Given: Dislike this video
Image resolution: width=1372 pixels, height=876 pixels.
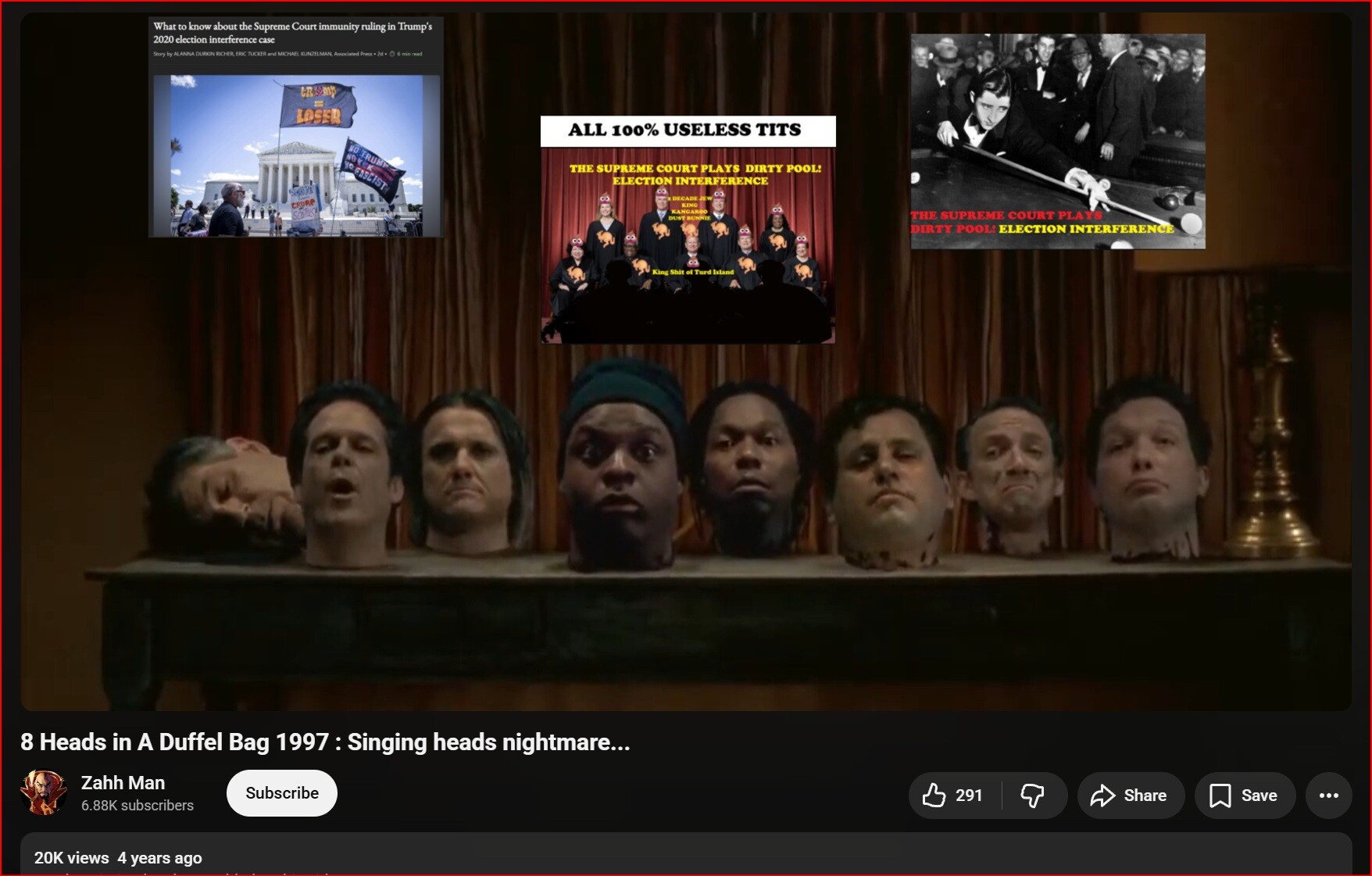Looking at the screenshot, I should (1034, 796).
